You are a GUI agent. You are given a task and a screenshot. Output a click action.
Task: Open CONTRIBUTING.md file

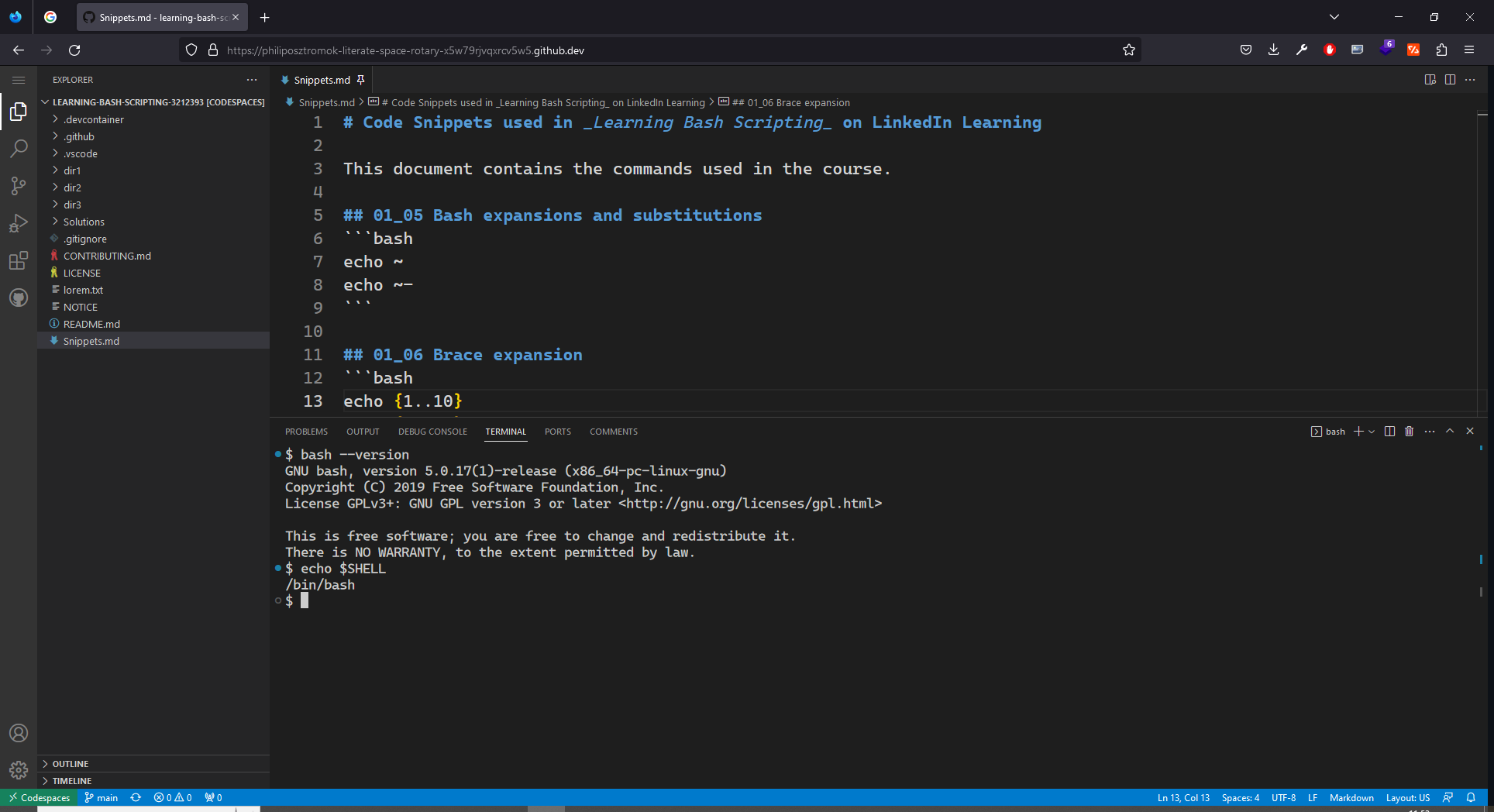pyautogui.click(x=153, y=256)
